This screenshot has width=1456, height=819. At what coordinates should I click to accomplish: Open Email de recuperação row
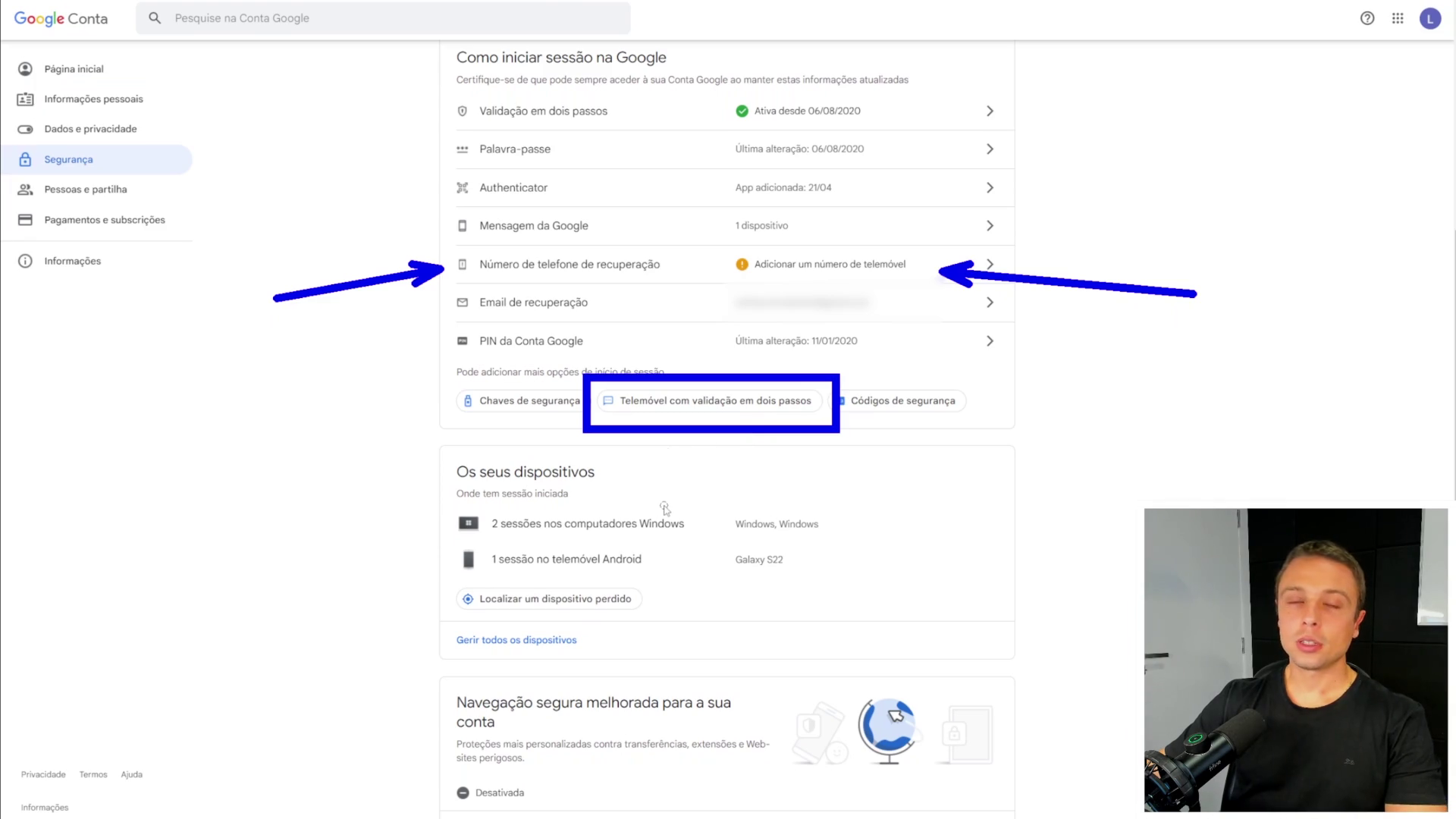(x=726, y=303)
